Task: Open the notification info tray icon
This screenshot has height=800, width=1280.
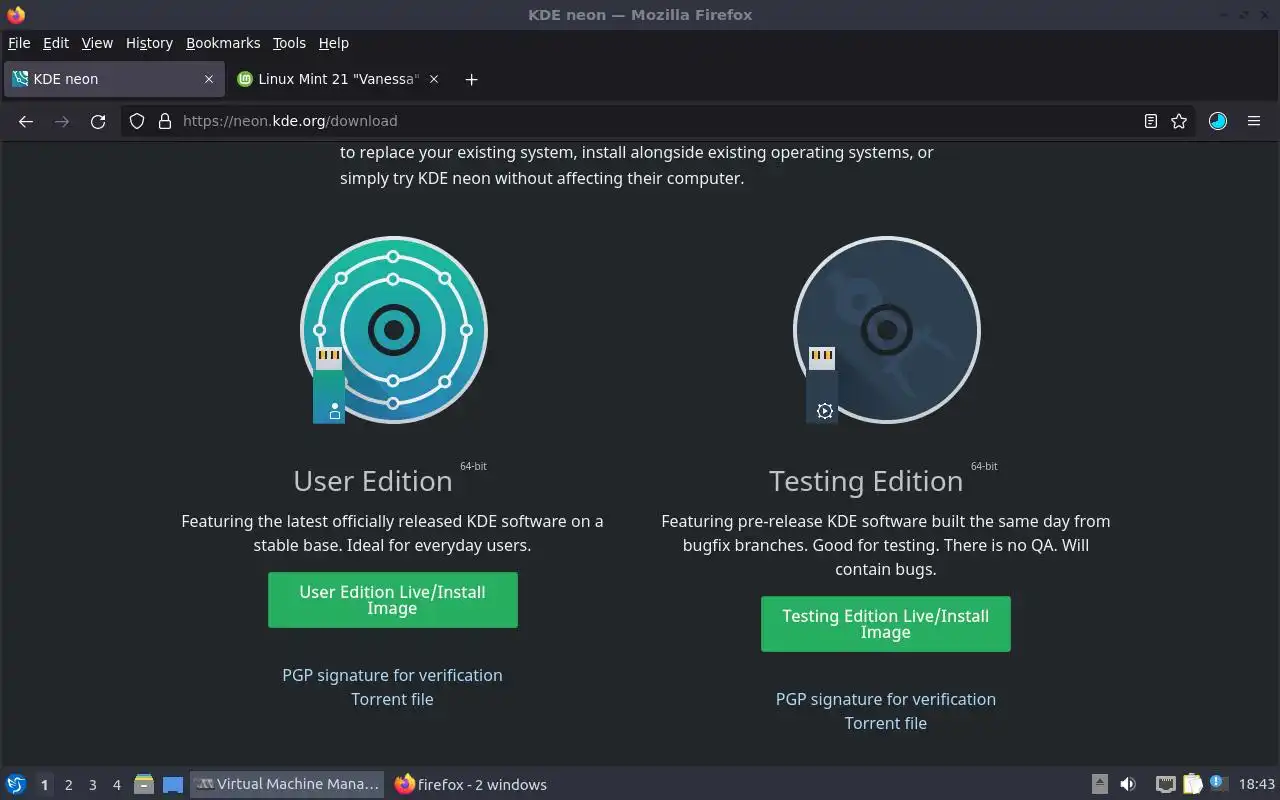Action: click(x=1217, y=783)
